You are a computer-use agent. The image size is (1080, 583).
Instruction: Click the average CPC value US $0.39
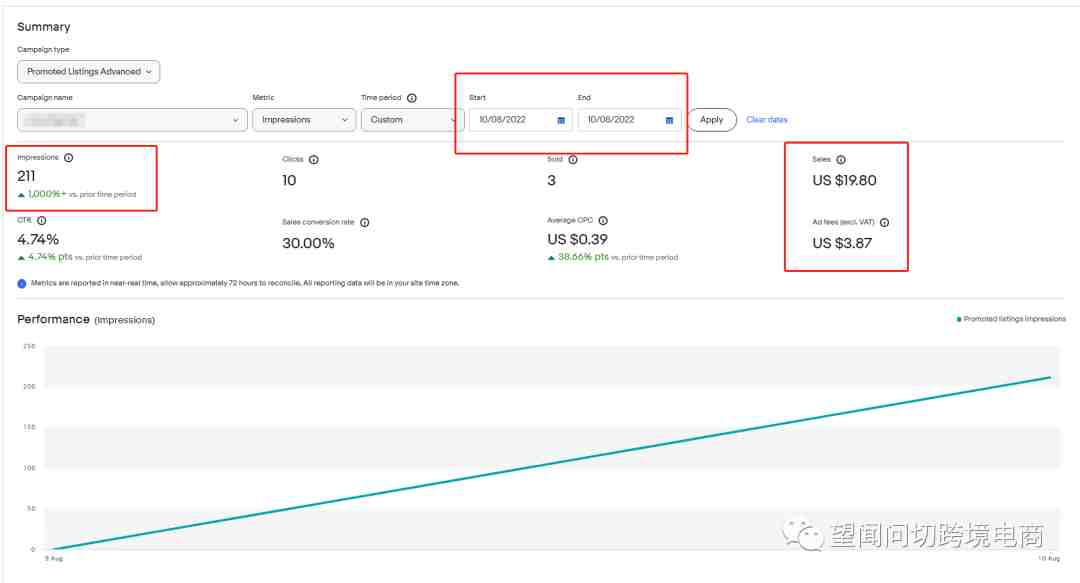pyautogui.click(x=577, y=240)
